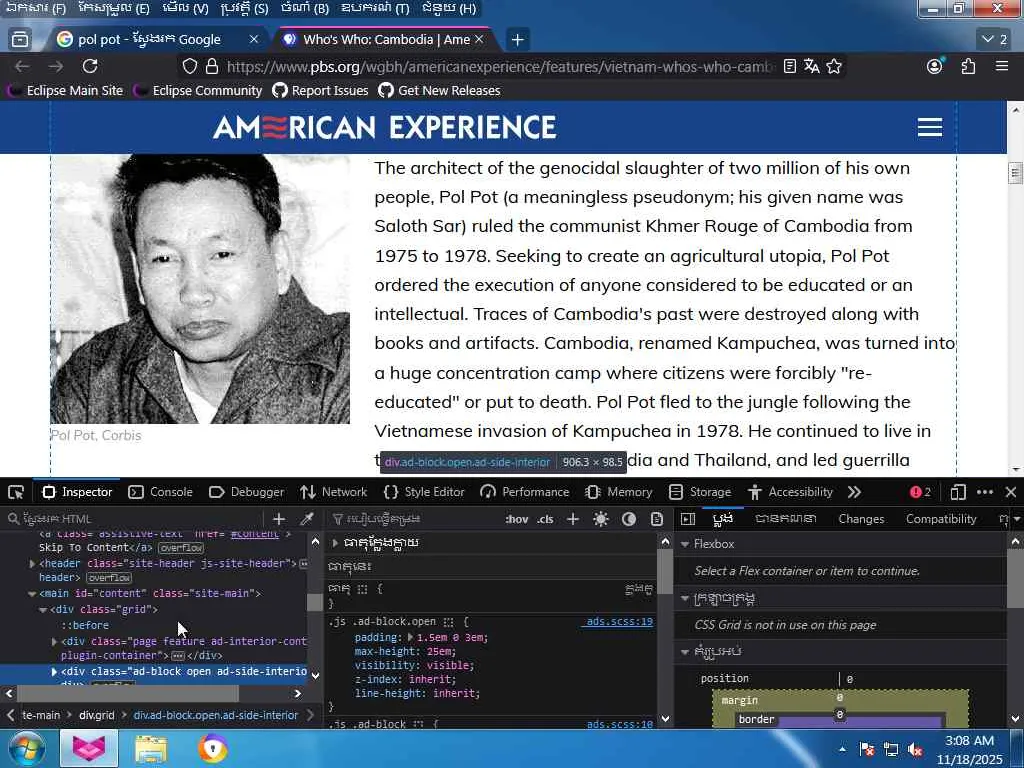Open the Style Editor tab
The image size is (1024, 768).
pyautogui.click(x=424, y=492)
